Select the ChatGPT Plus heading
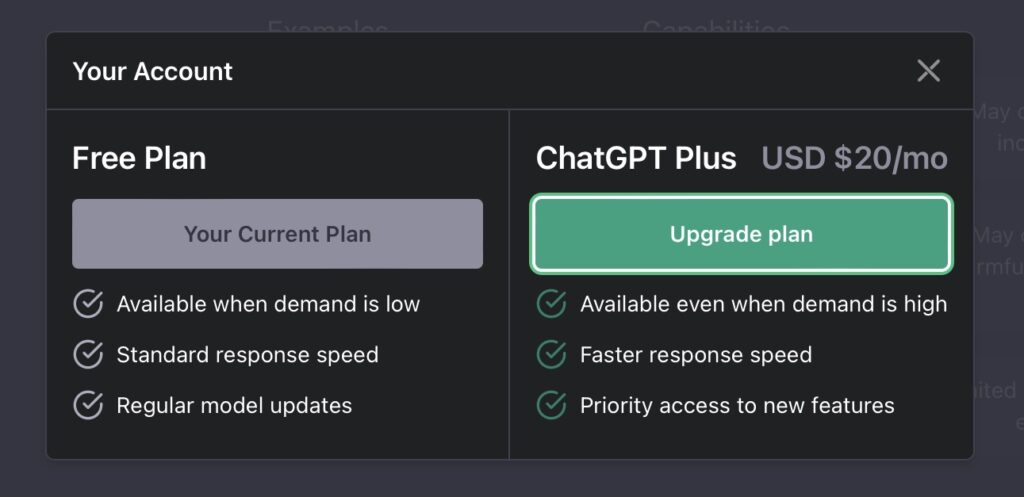Screen dimensions: 1024x497 (636, 158)
